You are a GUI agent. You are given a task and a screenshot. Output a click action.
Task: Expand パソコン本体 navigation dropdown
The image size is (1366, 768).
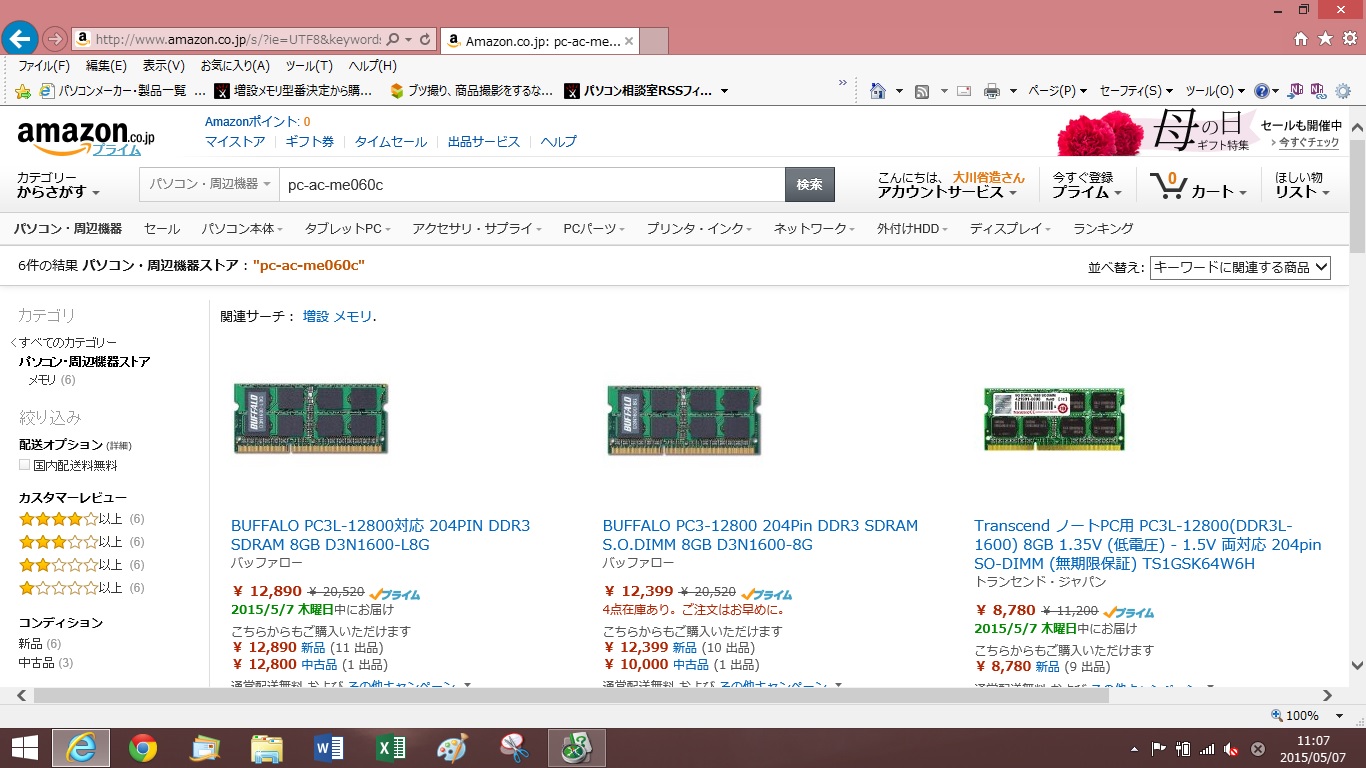point(242,228)
